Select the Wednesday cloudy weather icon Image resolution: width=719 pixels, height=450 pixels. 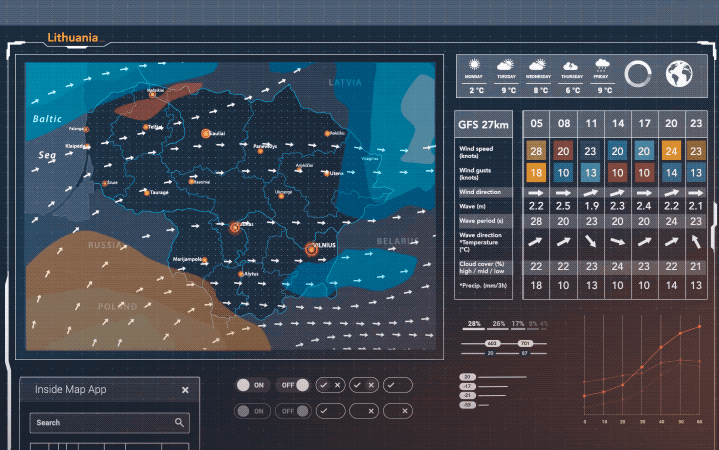coord(537,65)
